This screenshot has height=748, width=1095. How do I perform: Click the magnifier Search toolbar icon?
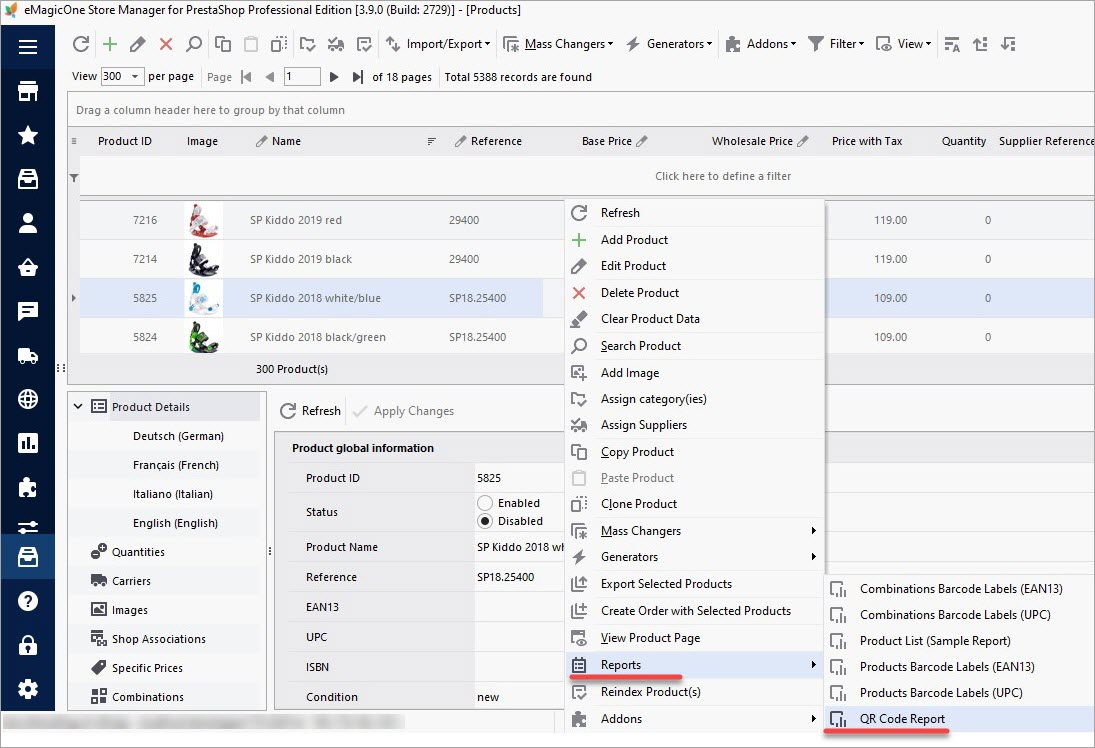click(194, 44)
